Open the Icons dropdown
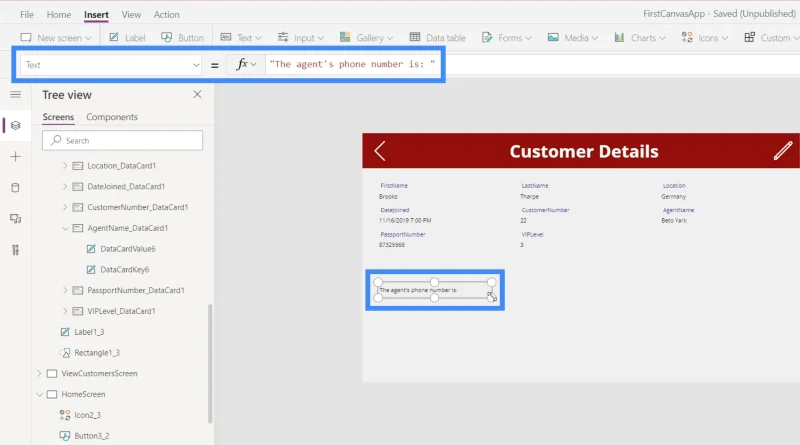 tap(705, 38)
